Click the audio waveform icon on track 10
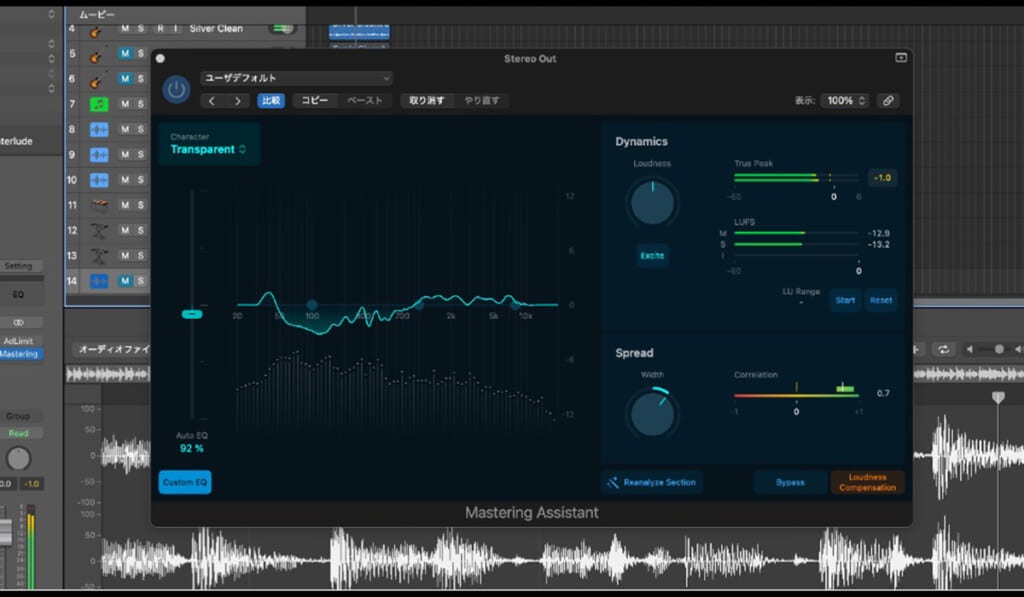The width and height of the screenshot is (1024, 597). pyautogui.click(x=99, y=180)
